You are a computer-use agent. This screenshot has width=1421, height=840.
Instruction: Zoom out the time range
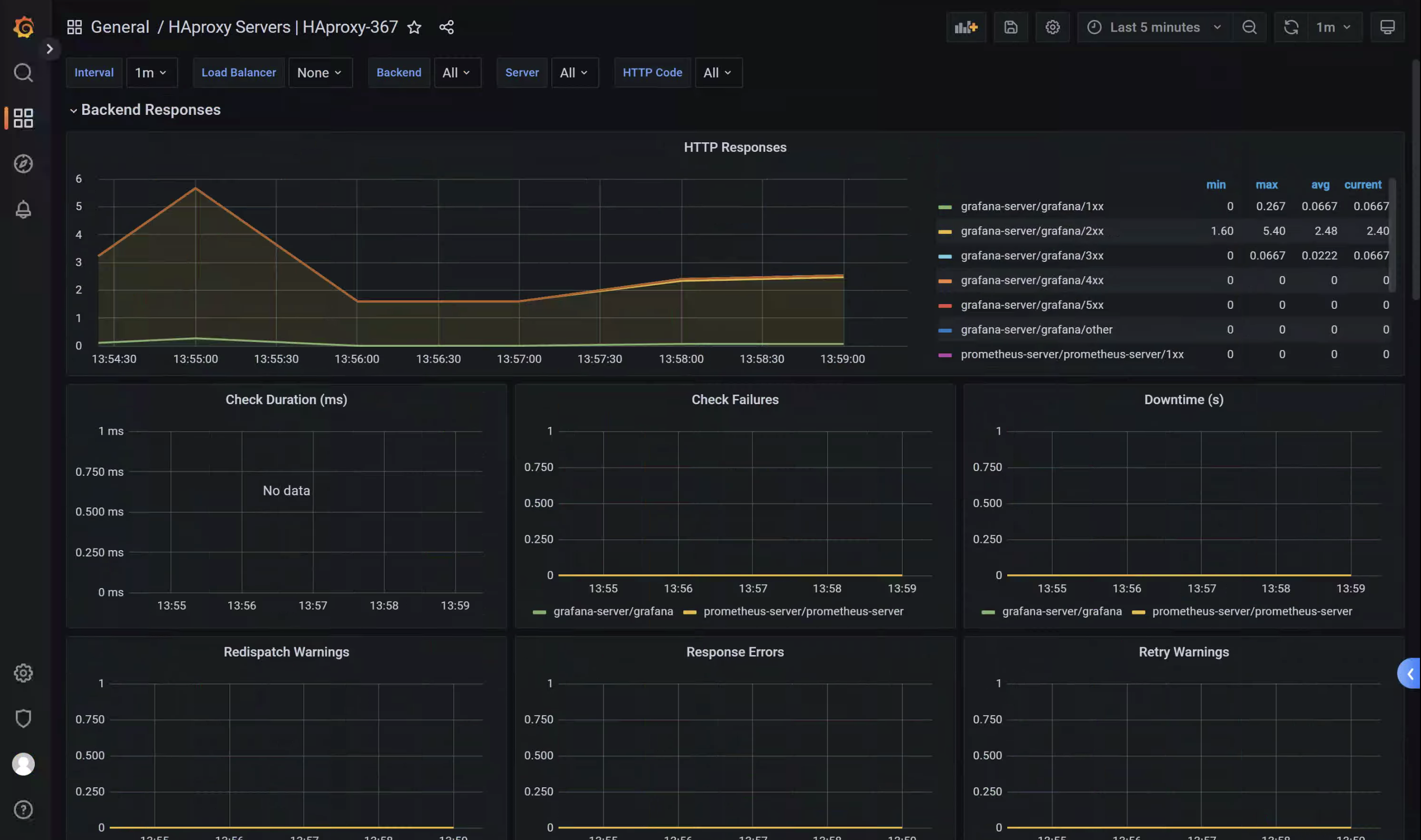[x=1249, y=26]
